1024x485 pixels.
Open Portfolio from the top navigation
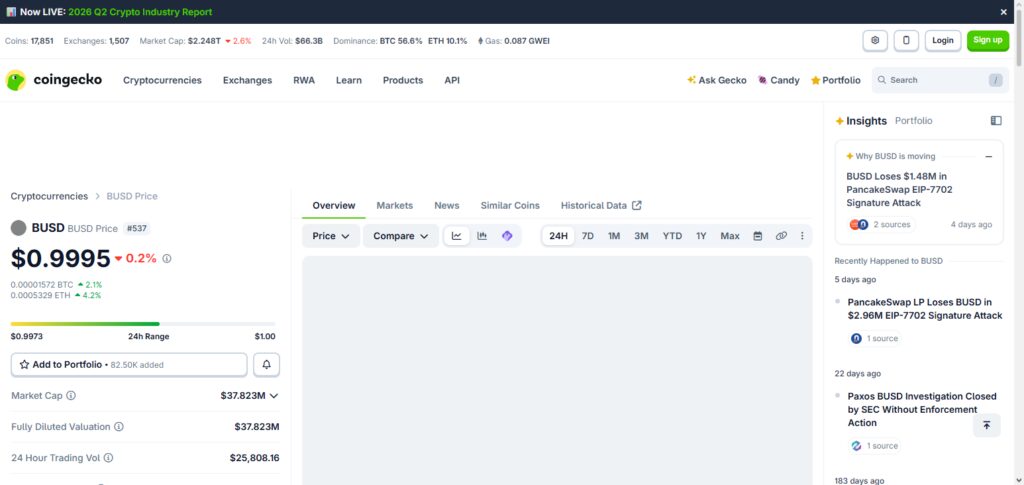835,80
